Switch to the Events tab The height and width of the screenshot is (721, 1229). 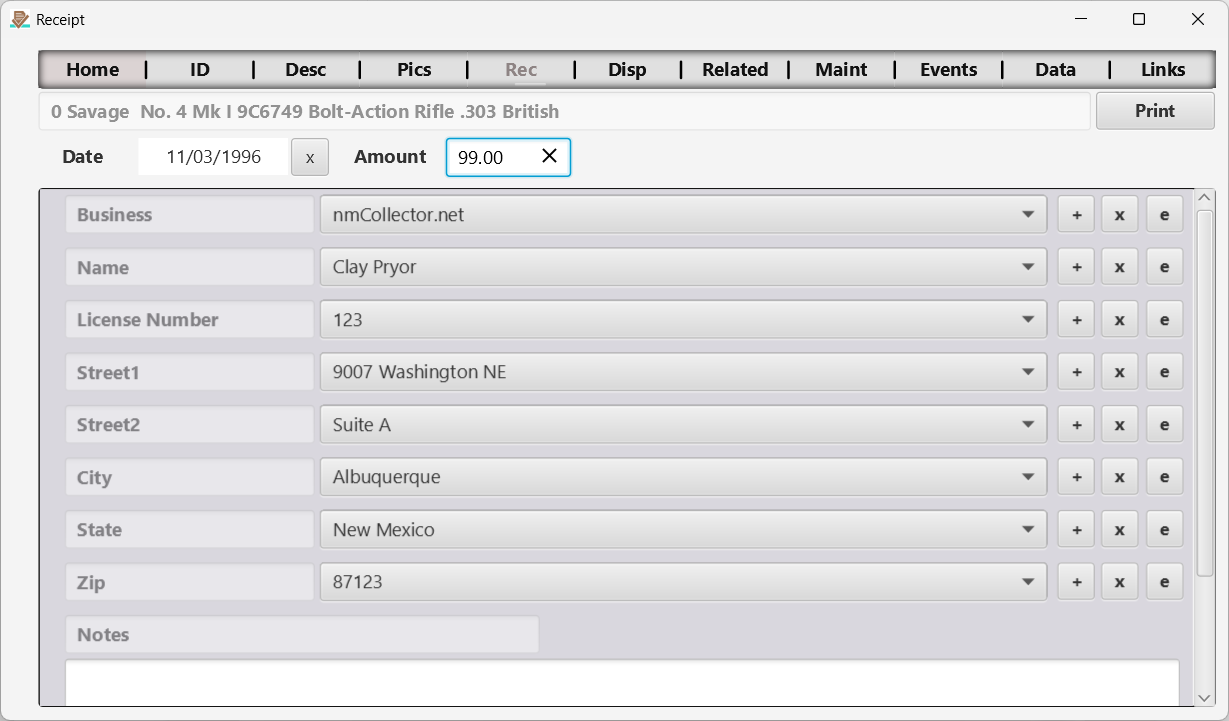949,69
